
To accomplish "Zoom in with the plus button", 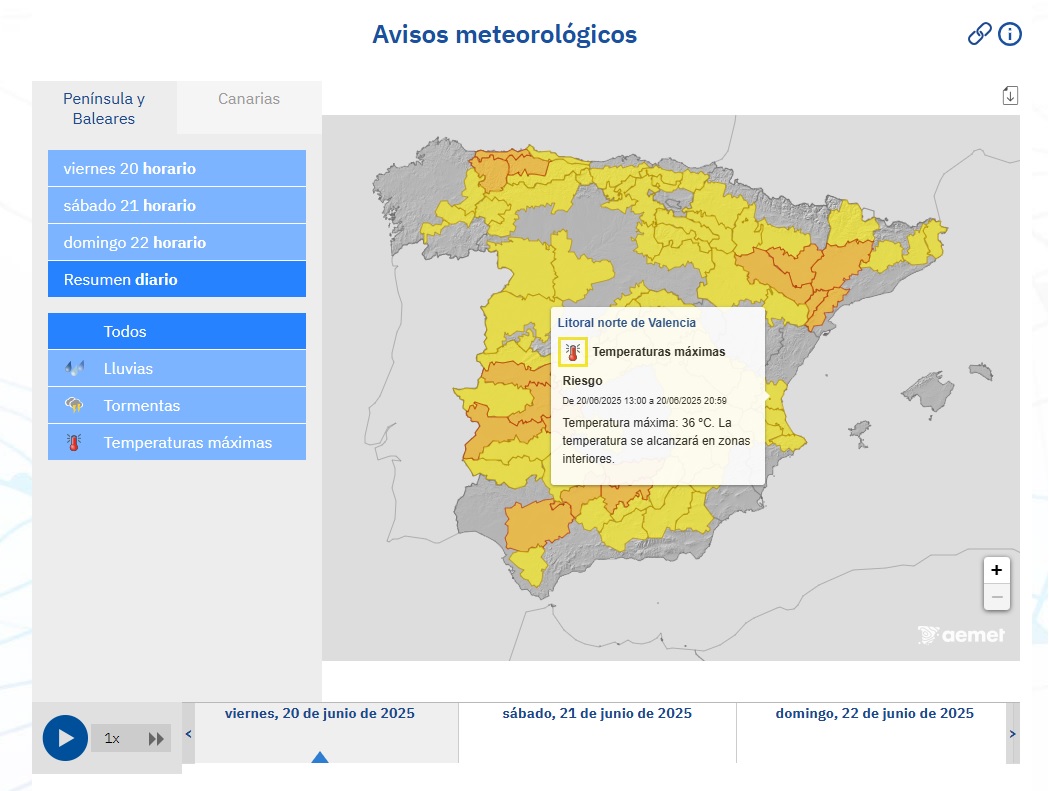I will [996, 570].
